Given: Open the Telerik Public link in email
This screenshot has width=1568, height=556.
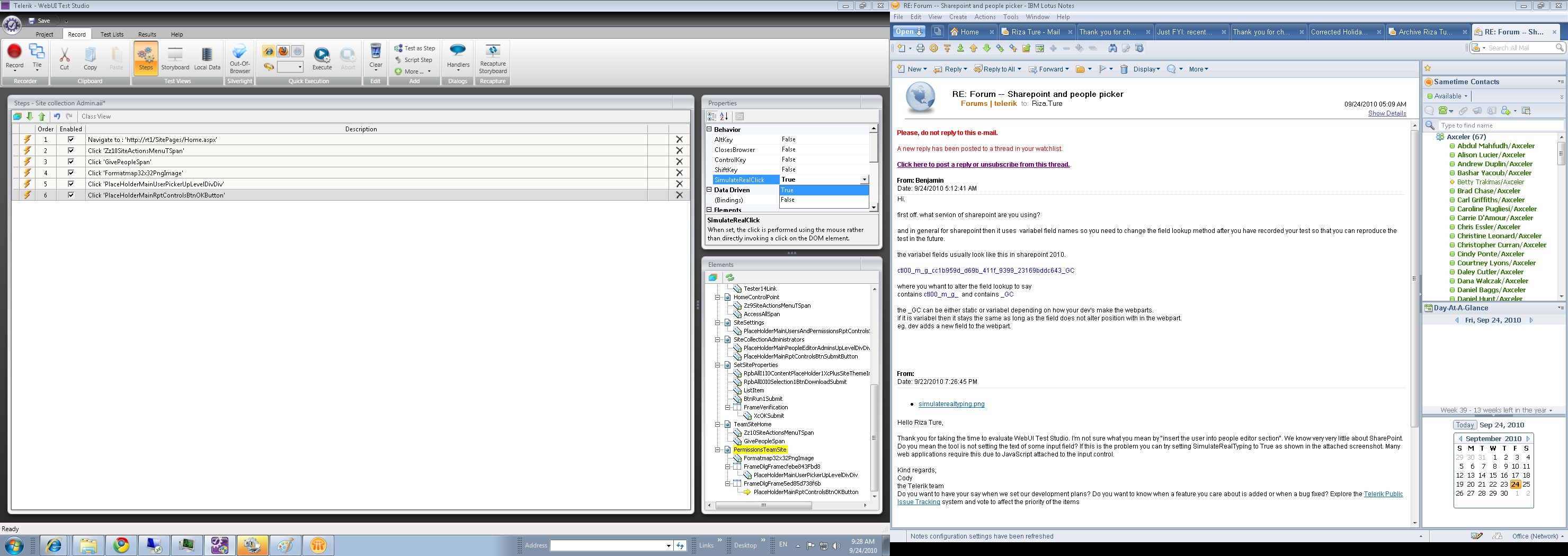Looking at the screenshot, I should point(1384,494).
